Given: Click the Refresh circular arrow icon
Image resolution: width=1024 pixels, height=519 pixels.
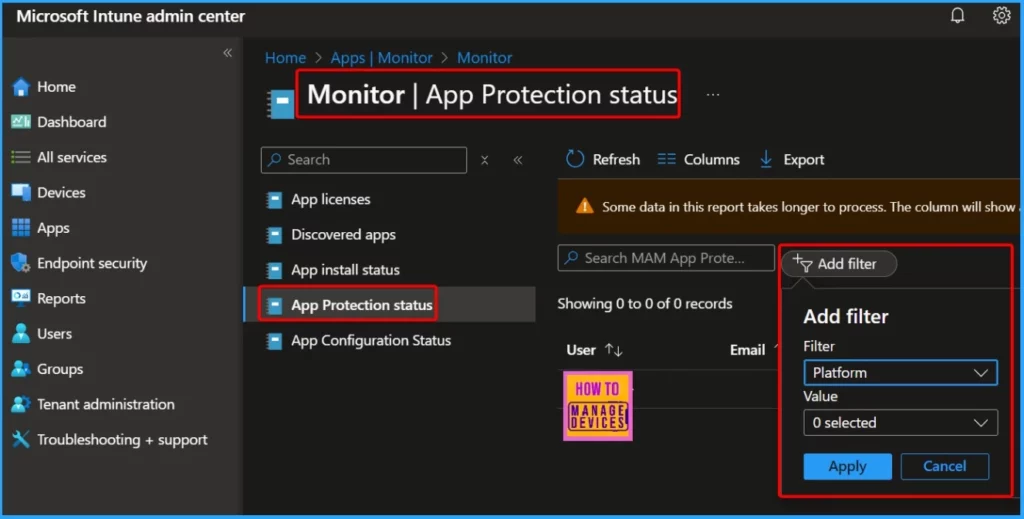Looking at the screenshot, I should coord(575,159).
